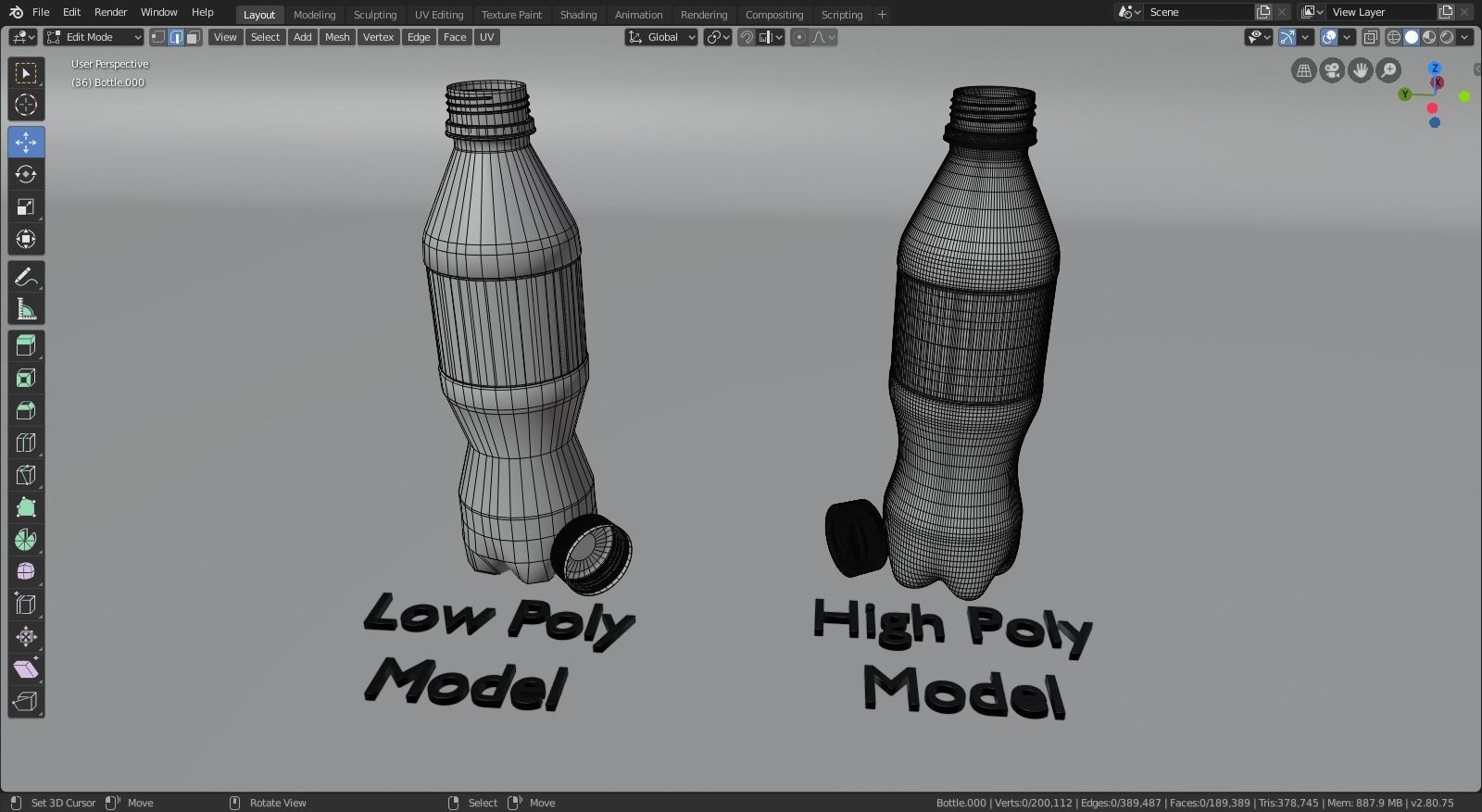The height and width of the screenshot is (812, 1482).
Task: Open the editor type dropdown
Action: click(x=23, y=37)
